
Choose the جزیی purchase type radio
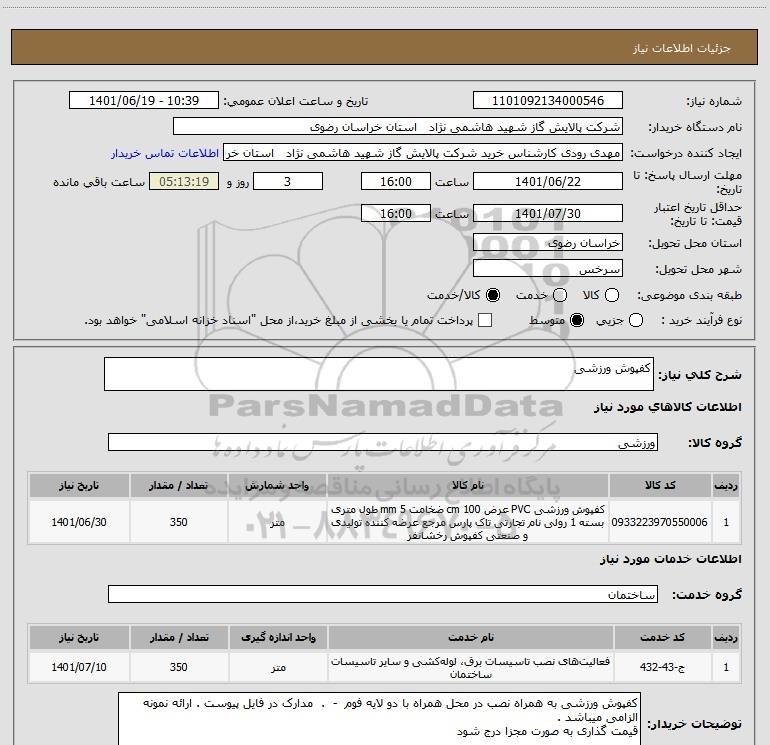636,321
